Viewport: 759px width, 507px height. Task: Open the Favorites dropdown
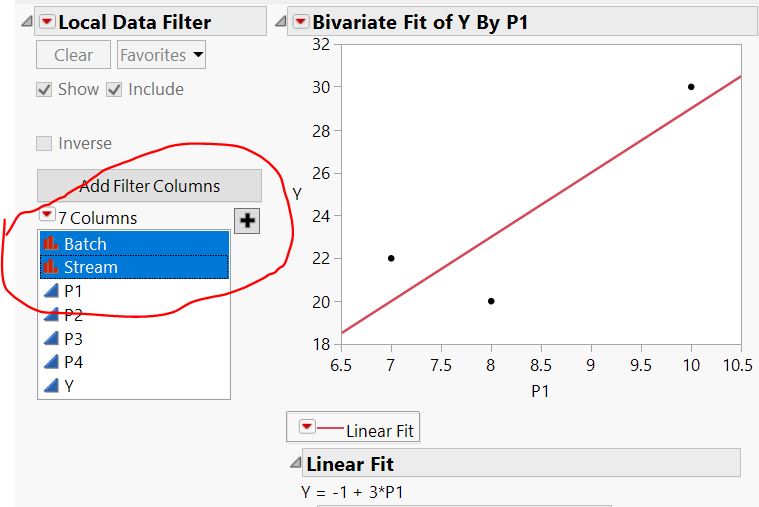point(161,55)
